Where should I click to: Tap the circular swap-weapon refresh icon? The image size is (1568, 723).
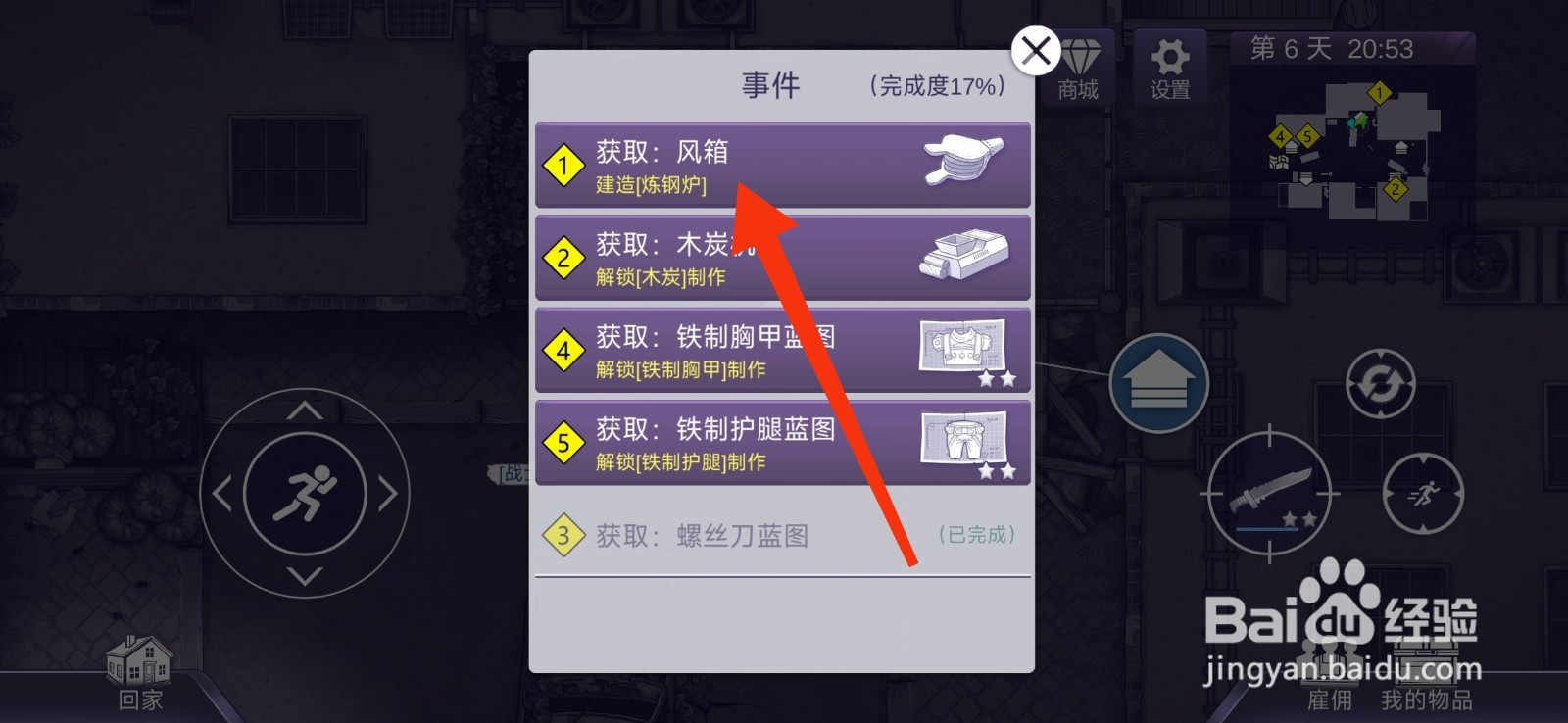point(1380,385)
